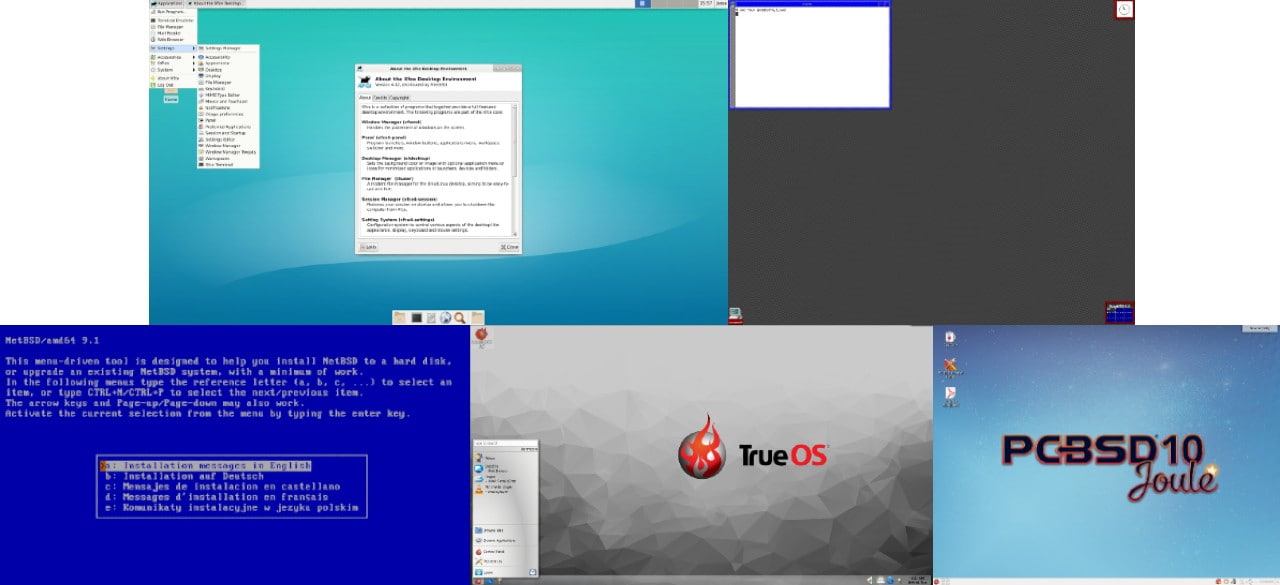Open web browser globe in Xfce dock
Screen dimensions: 1280x585
(445, 317)
